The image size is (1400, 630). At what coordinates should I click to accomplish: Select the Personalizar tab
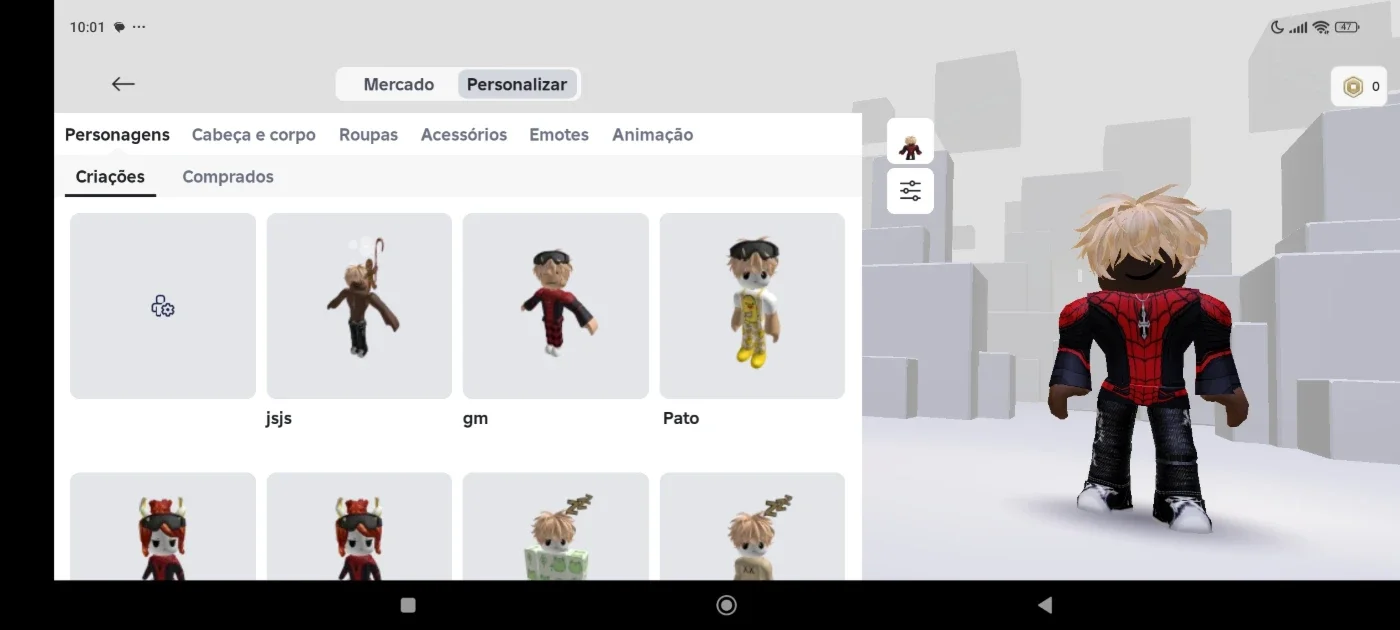517,84
